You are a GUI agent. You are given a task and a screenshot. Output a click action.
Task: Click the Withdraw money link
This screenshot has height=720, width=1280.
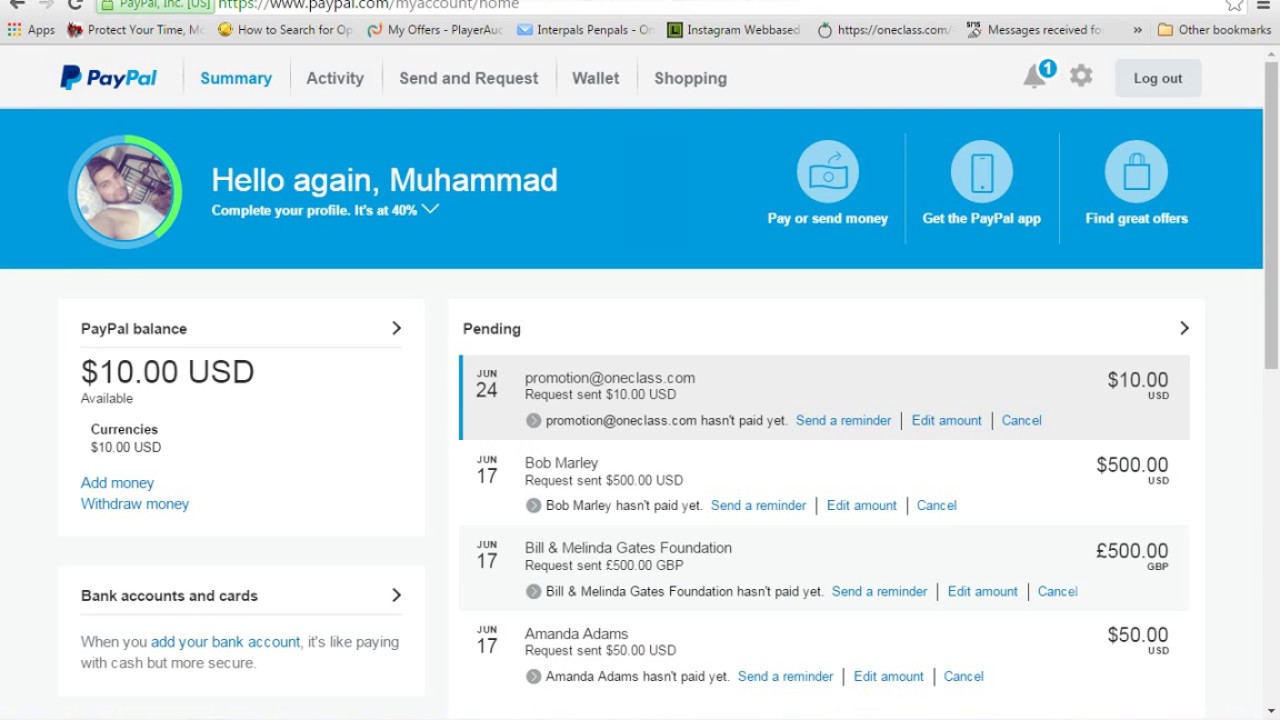tap(135, 504)
